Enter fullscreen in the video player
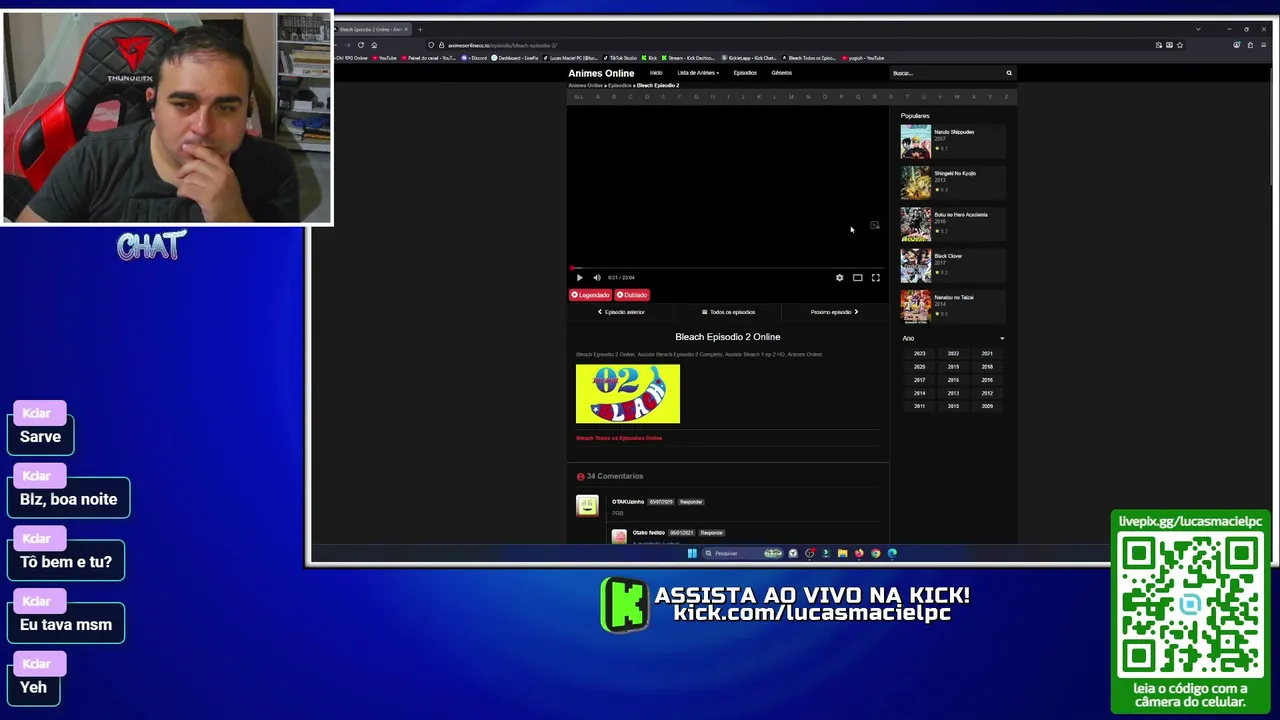The image size is (1280, 720). [875, 278]
